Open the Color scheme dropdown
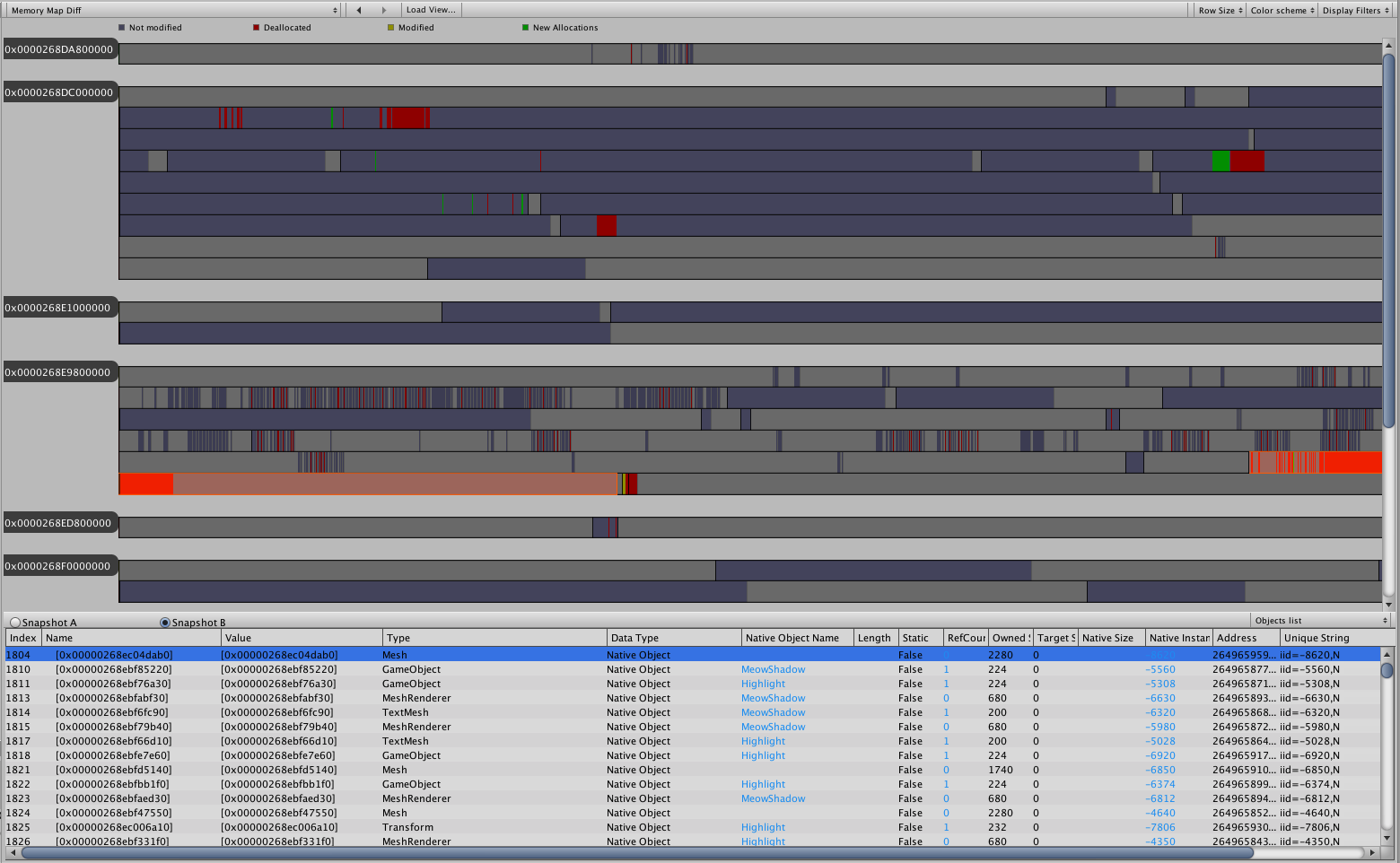 coord(1282,9)
